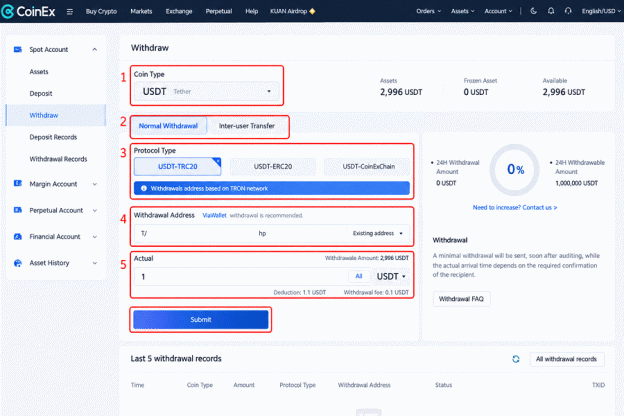Expand the Margin Account section

pos(95,184)
